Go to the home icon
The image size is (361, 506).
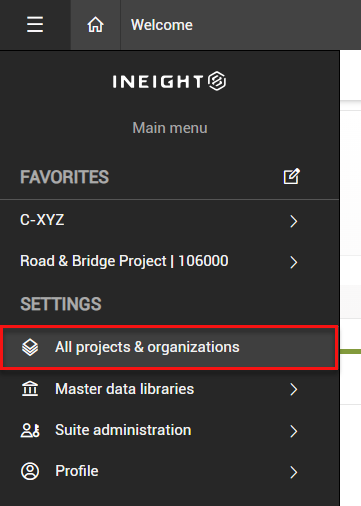[x=96, y=25]
